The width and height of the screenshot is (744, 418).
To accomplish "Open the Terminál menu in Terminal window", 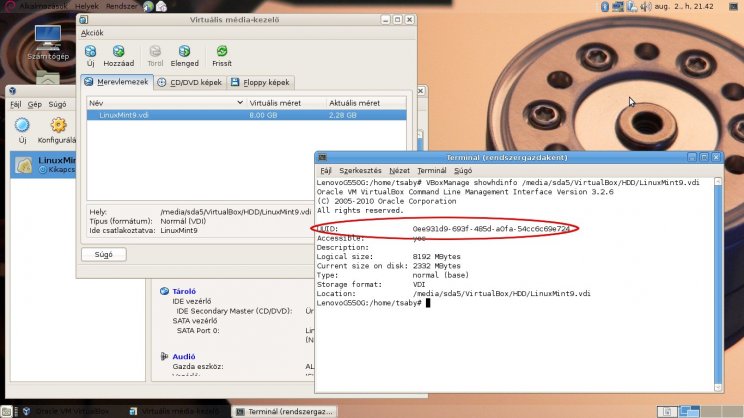I will [x=432, y=170].
